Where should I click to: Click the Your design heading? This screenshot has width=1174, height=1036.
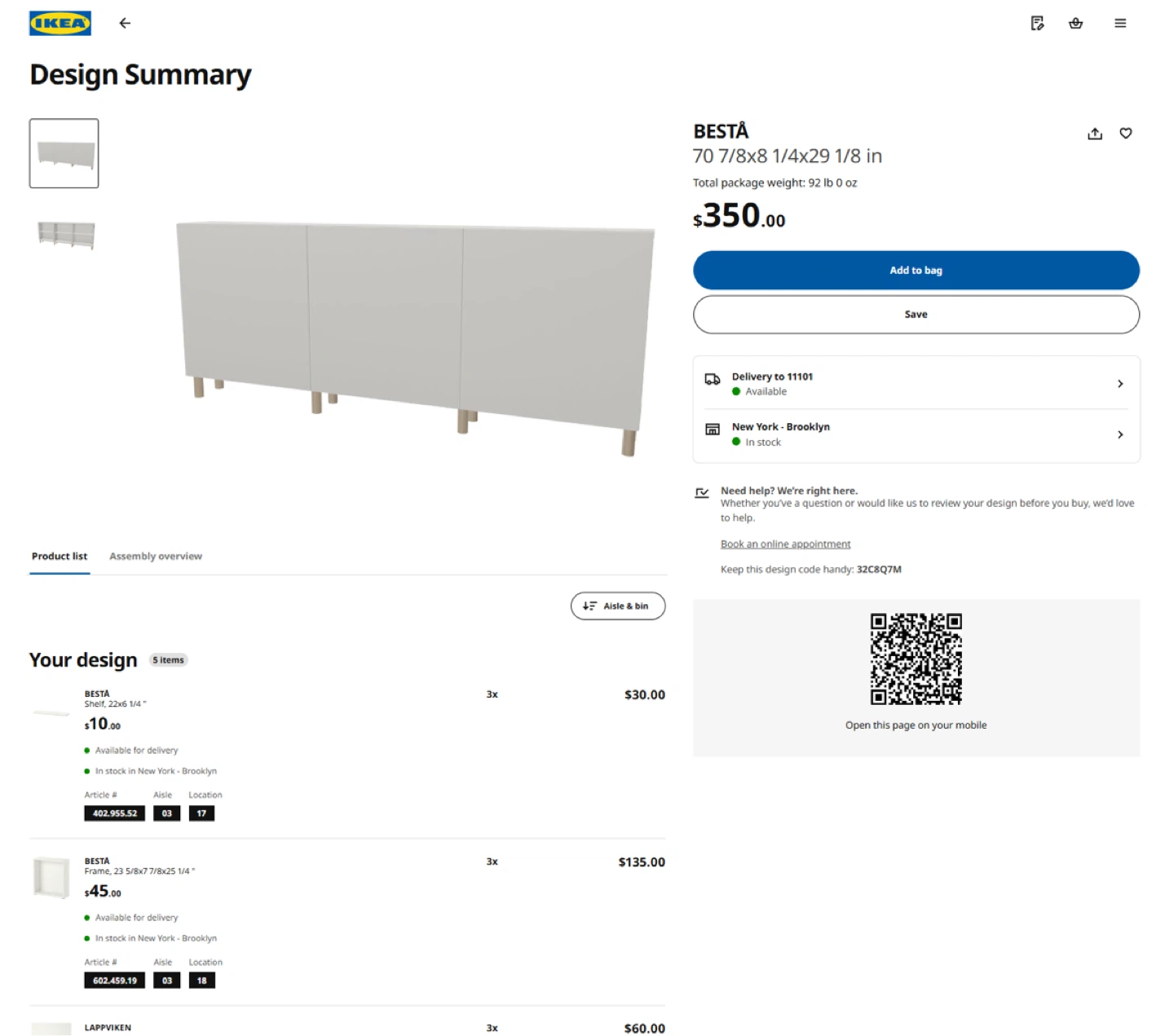(83, 660)
